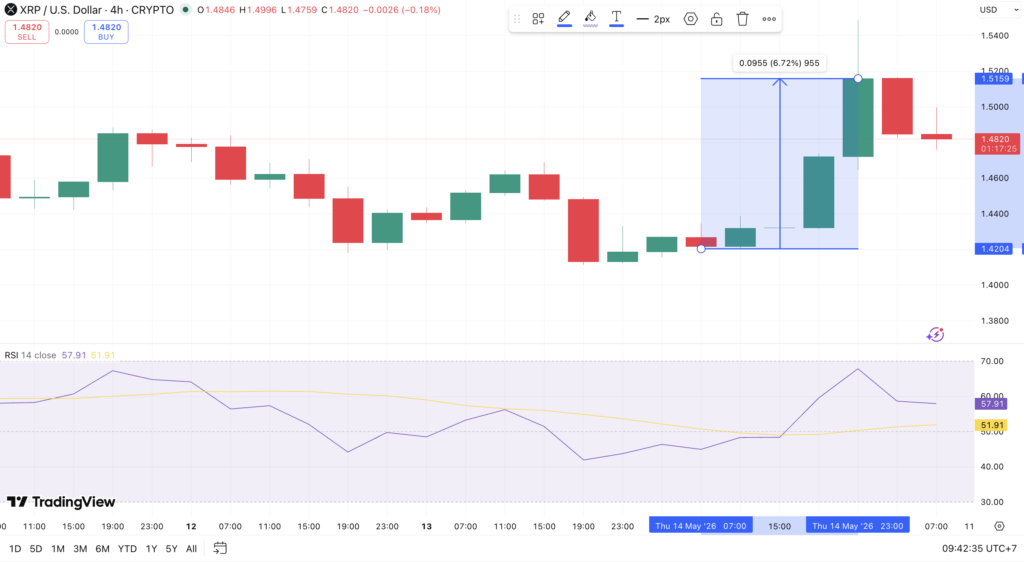Click the purple 57.91 RSI scale label
The width and height of the screenshot is (1024, 562).
click(991, 404)
